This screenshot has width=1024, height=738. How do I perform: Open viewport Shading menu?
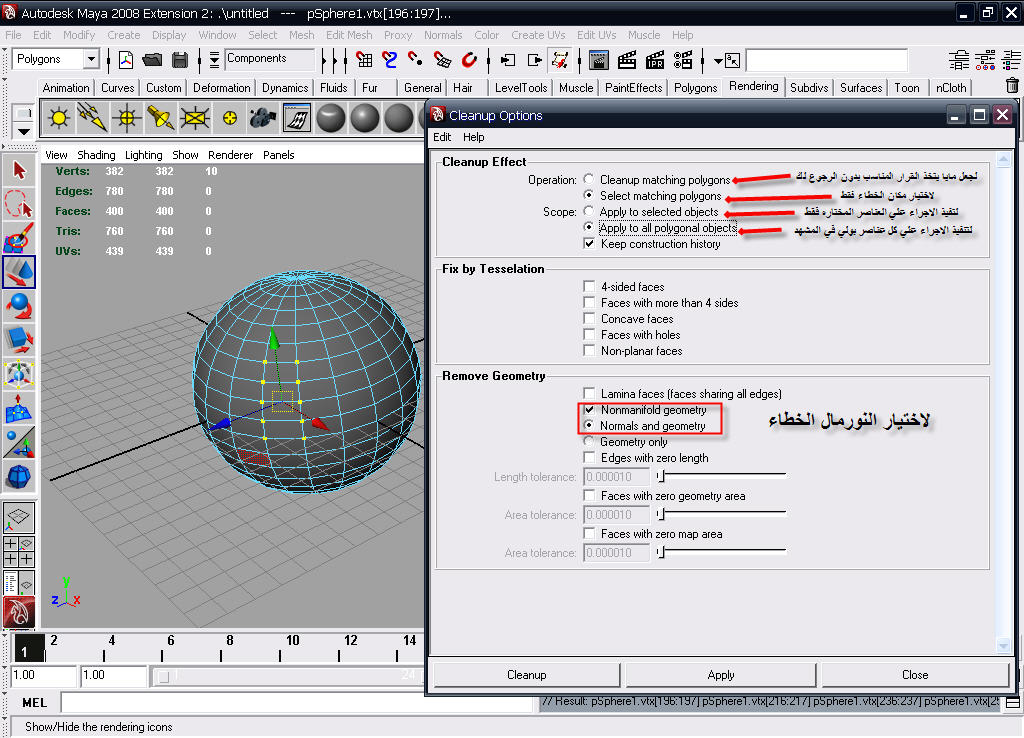point(96,155)
